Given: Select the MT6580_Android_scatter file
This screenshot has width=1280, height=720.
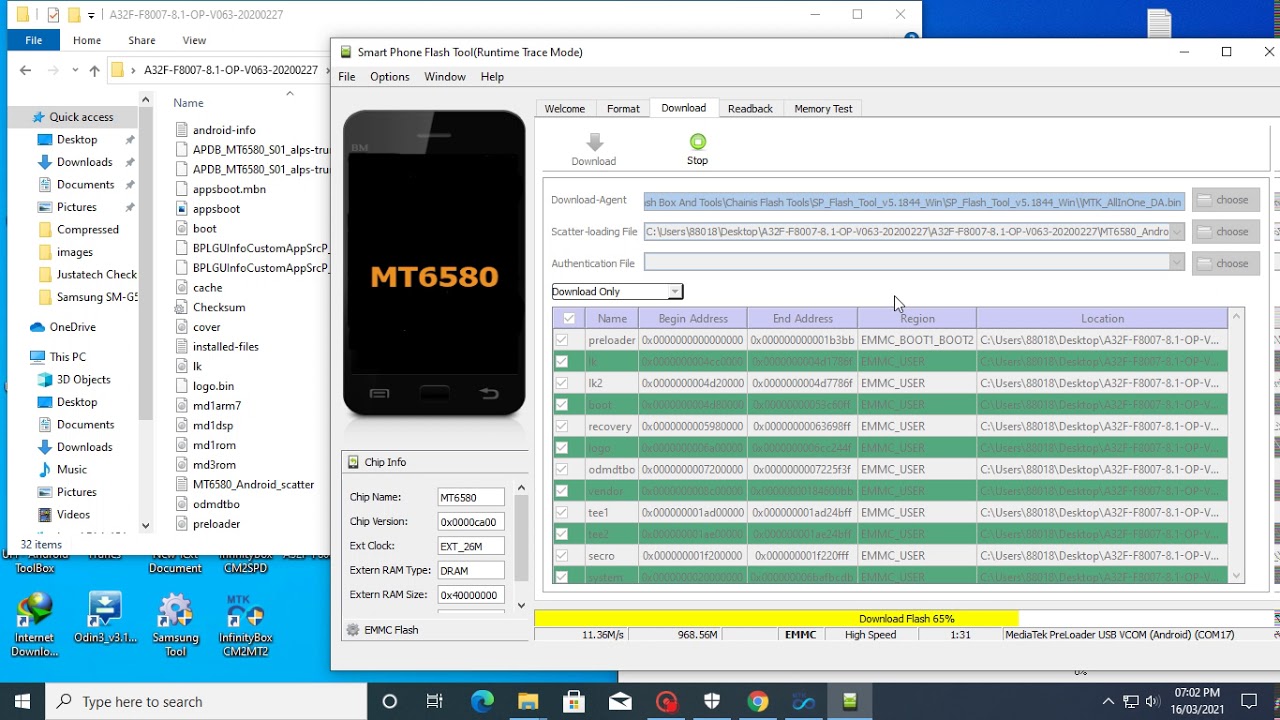Looking at the screenshot, I should coord(253,484).
